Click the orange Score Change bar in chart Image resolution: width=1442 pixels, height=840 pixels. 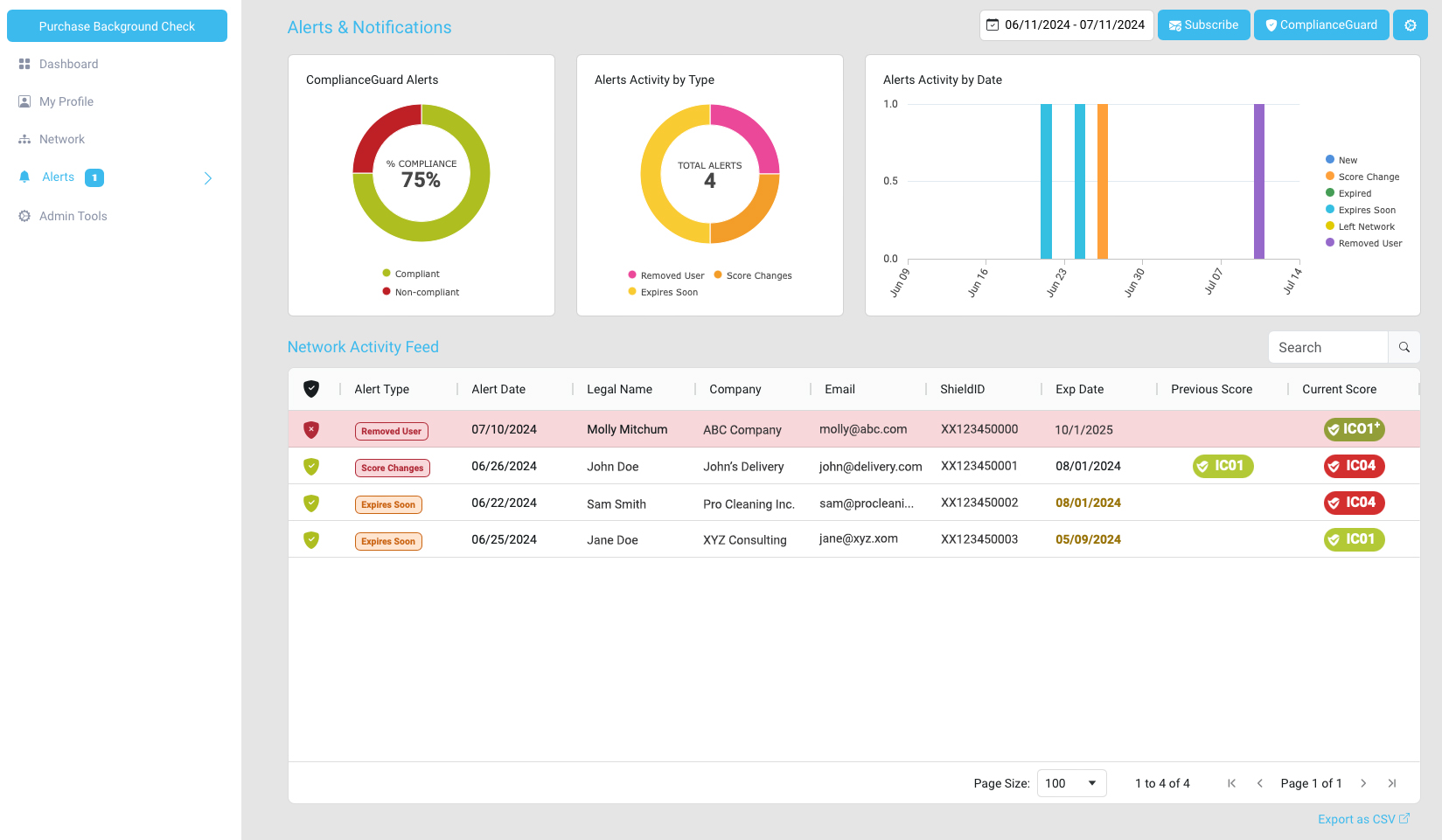(1103, 181)
